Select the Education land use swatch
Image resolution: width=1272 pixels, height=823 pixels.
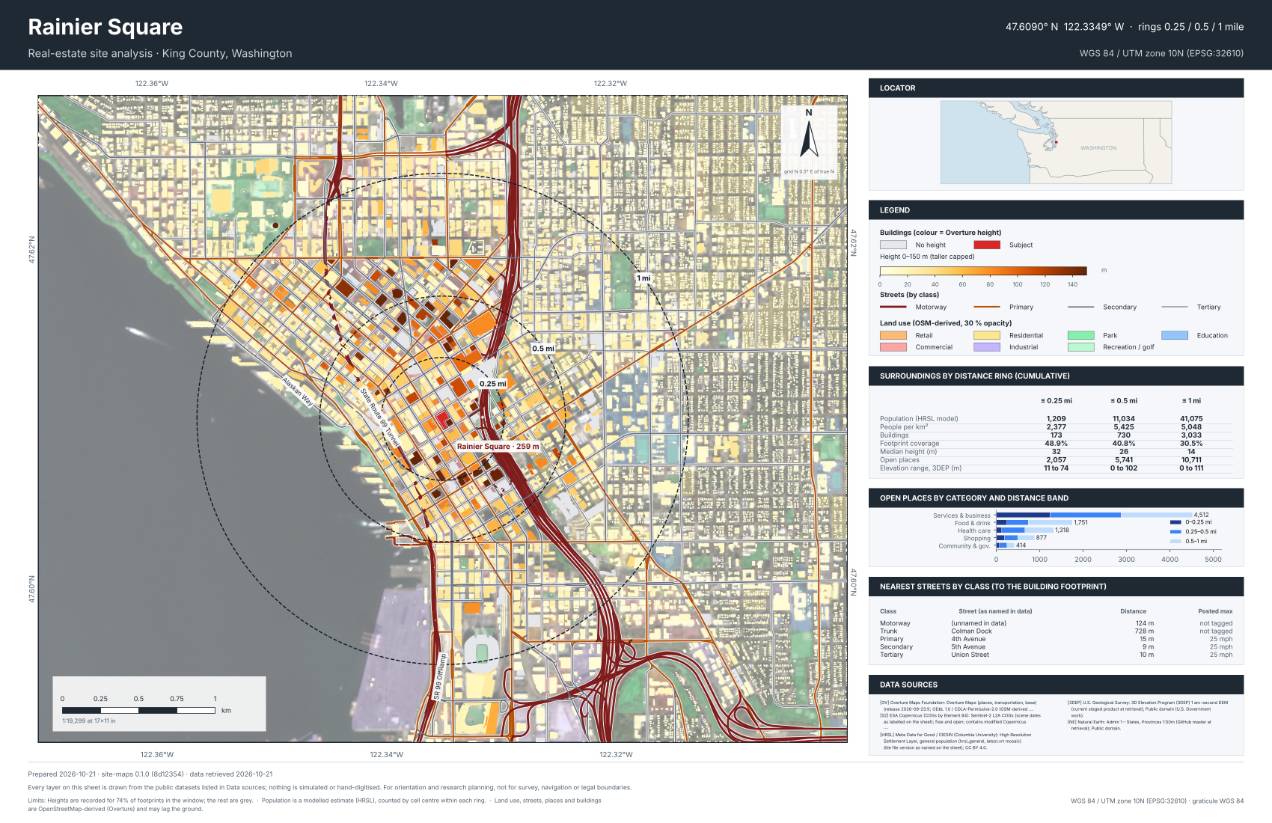coord(1175,335)
